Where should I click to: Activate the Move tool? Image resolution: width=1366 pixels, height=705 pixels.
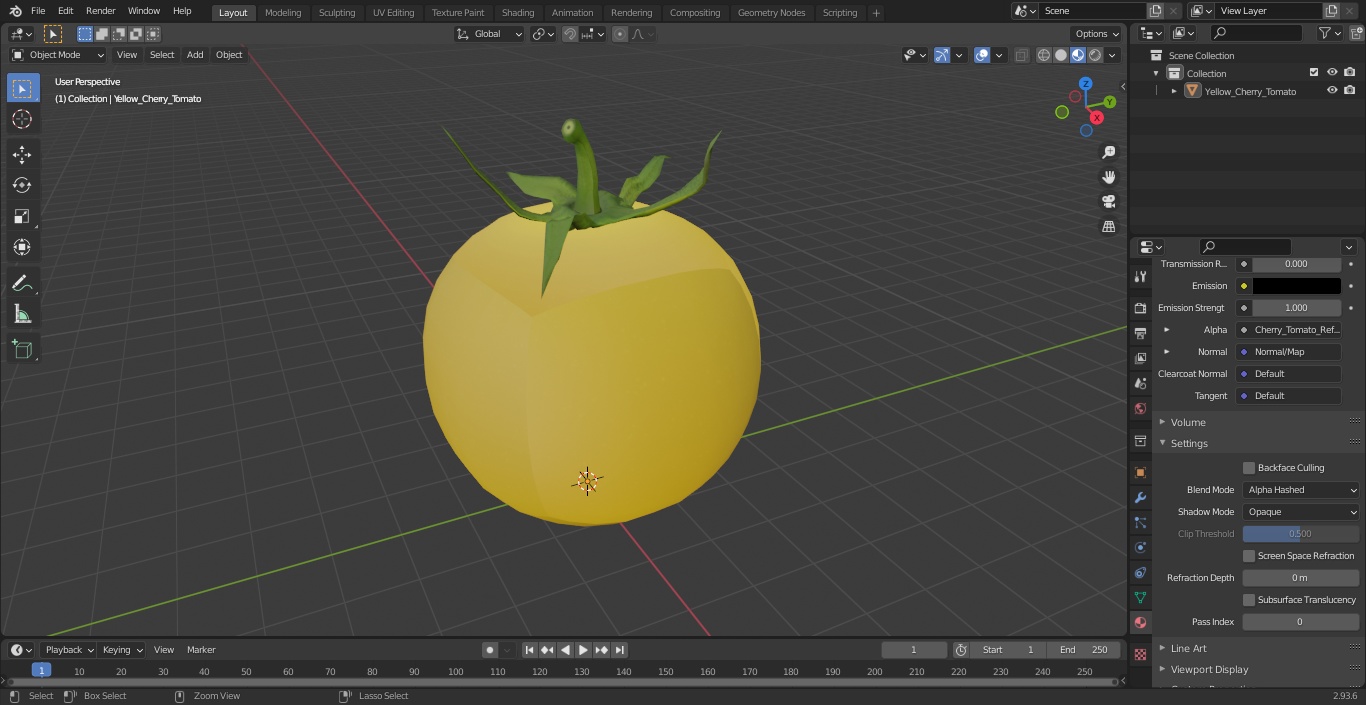(22, 154)
